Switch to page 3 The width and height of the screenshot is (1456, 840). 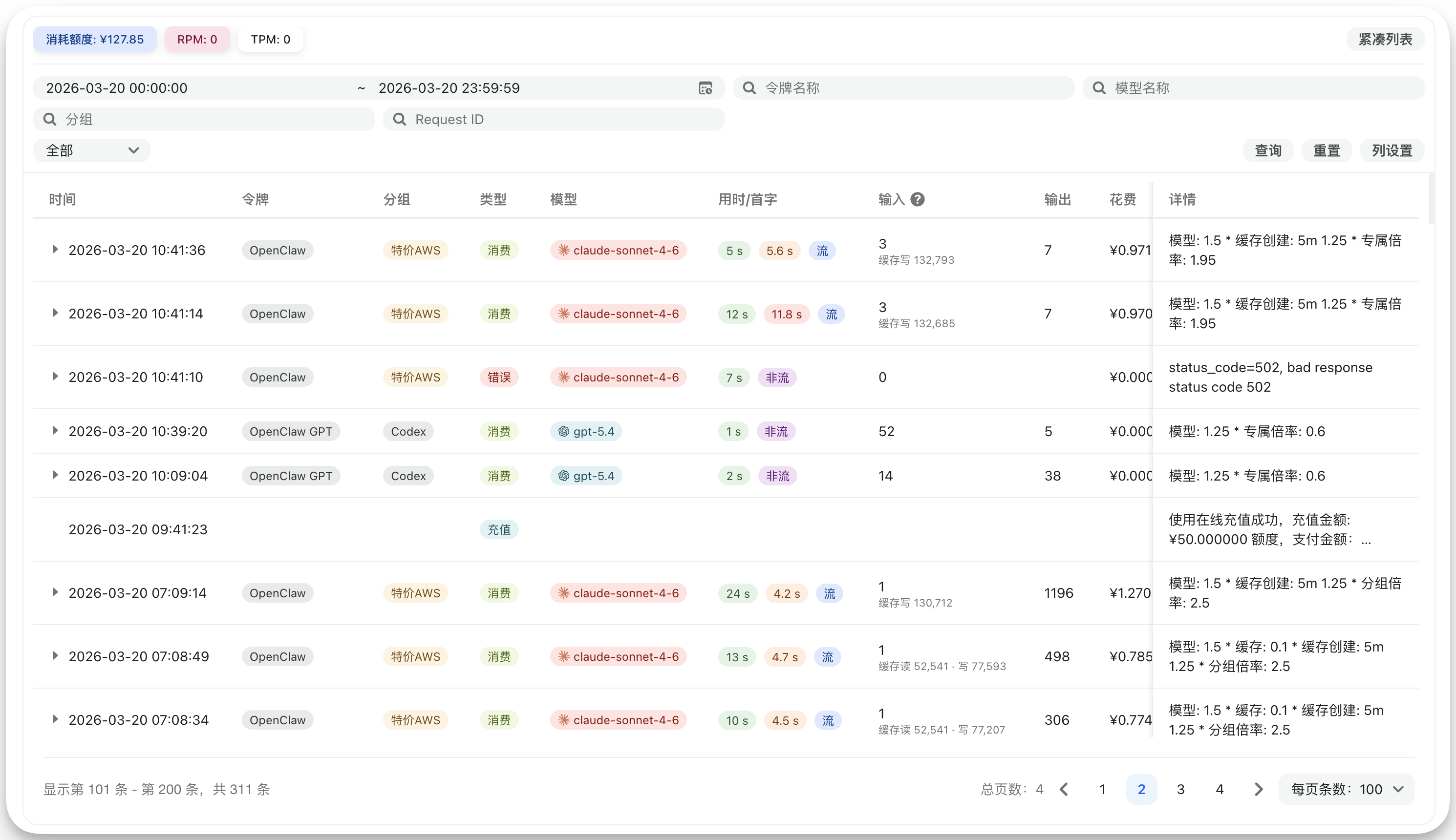coord(1180,789)
